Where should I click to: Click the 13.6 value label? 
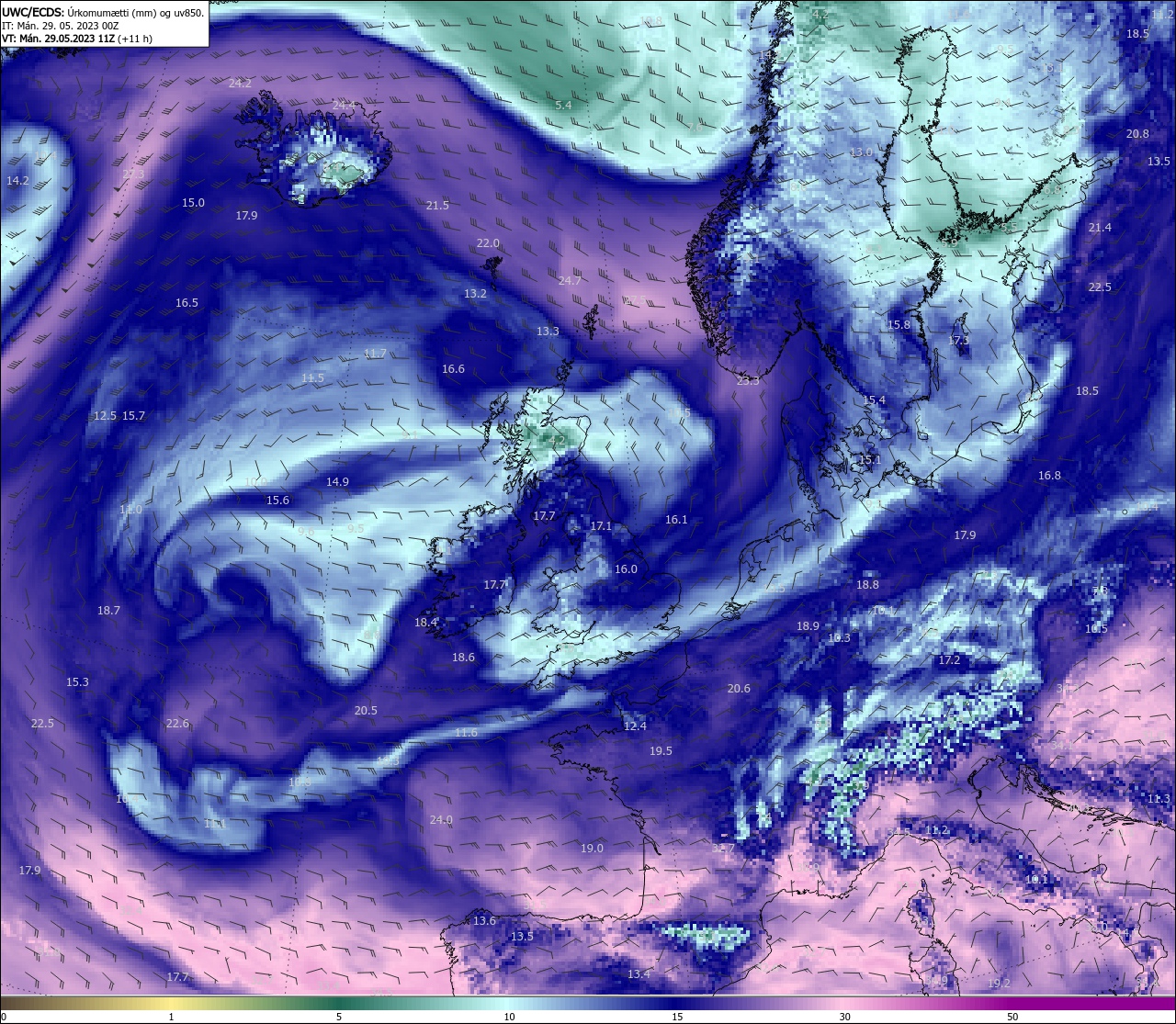coord(484,921)
